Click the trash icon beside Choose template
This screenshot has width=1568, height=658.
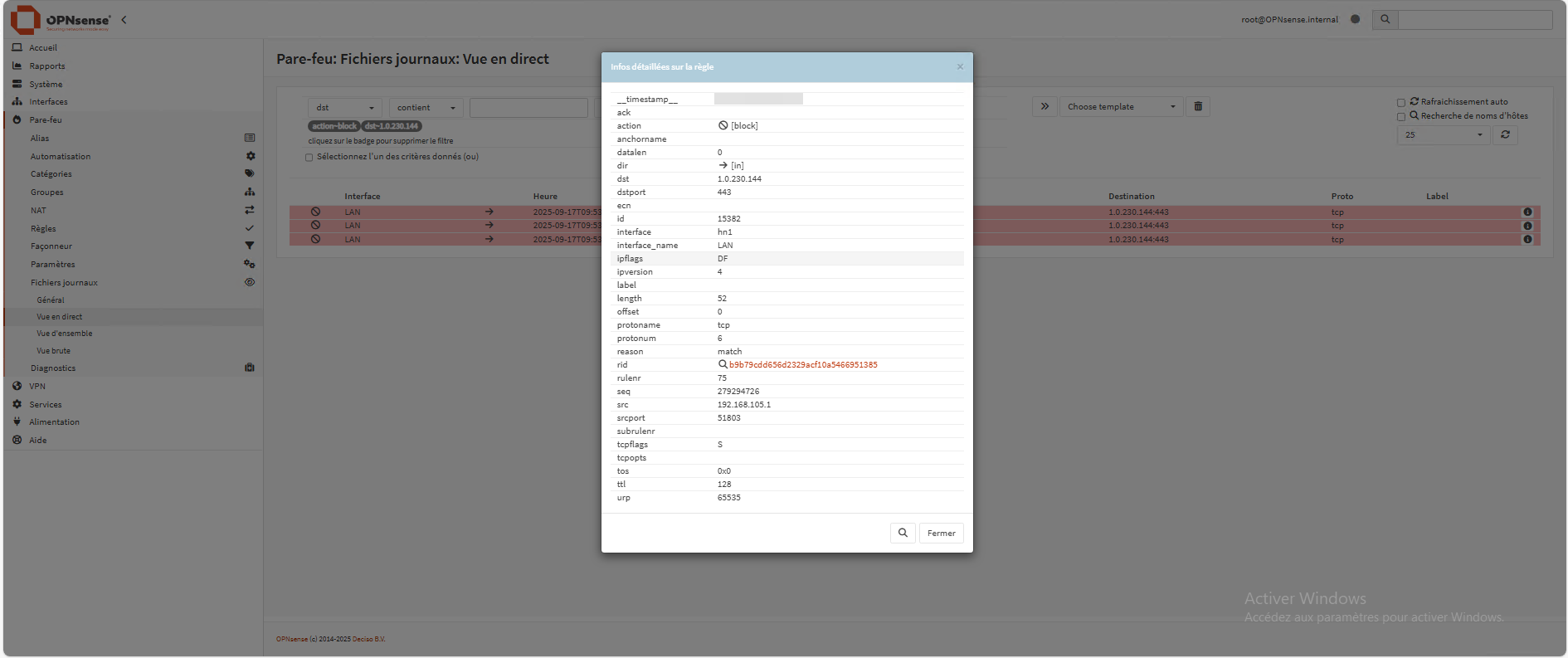(1198, 106)
